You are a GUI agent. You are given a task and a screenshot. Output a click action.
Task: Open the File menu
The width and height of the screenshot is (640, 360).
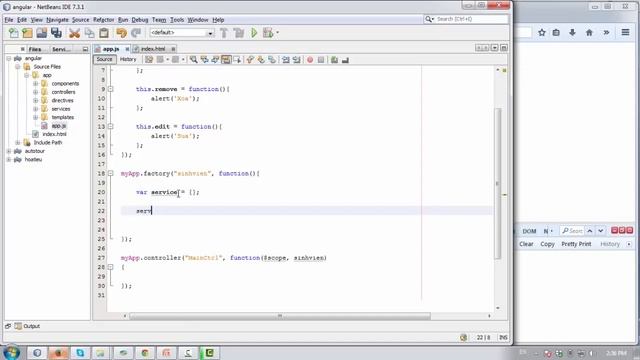9,20
